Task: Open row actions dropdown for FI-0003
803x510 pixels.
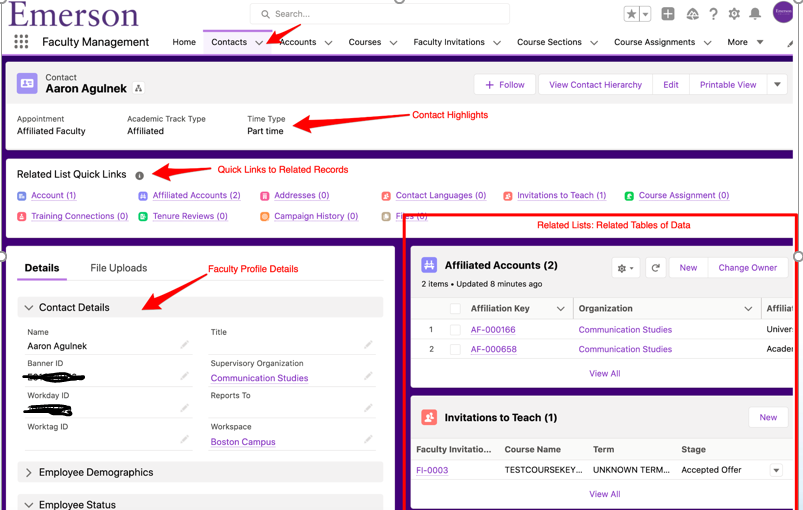Action: pyautogui.click(x=776, y=470)
